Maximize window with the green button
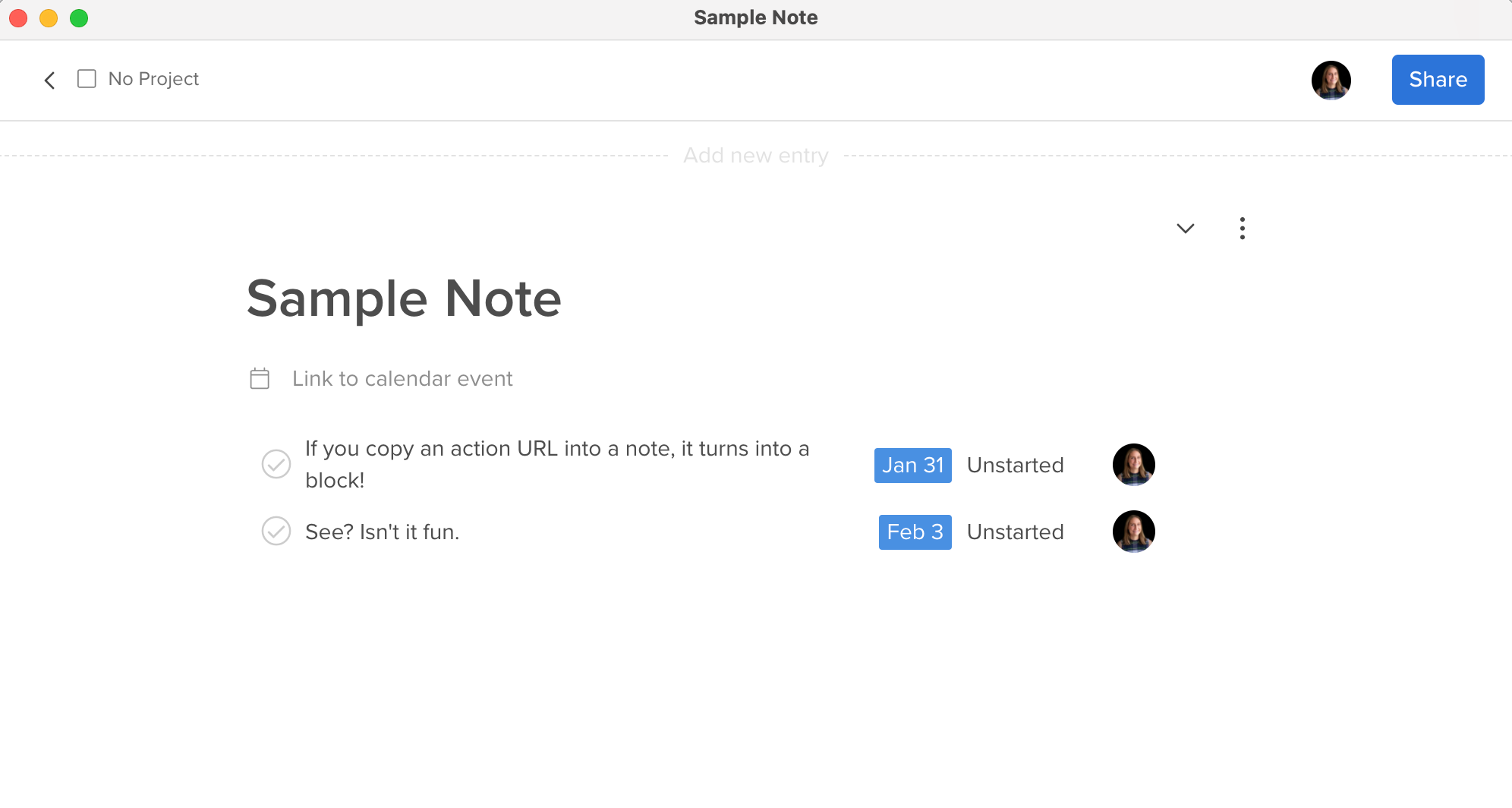Image resolution: width=1512 pixels, height=808 pixels. pos(79,17)
